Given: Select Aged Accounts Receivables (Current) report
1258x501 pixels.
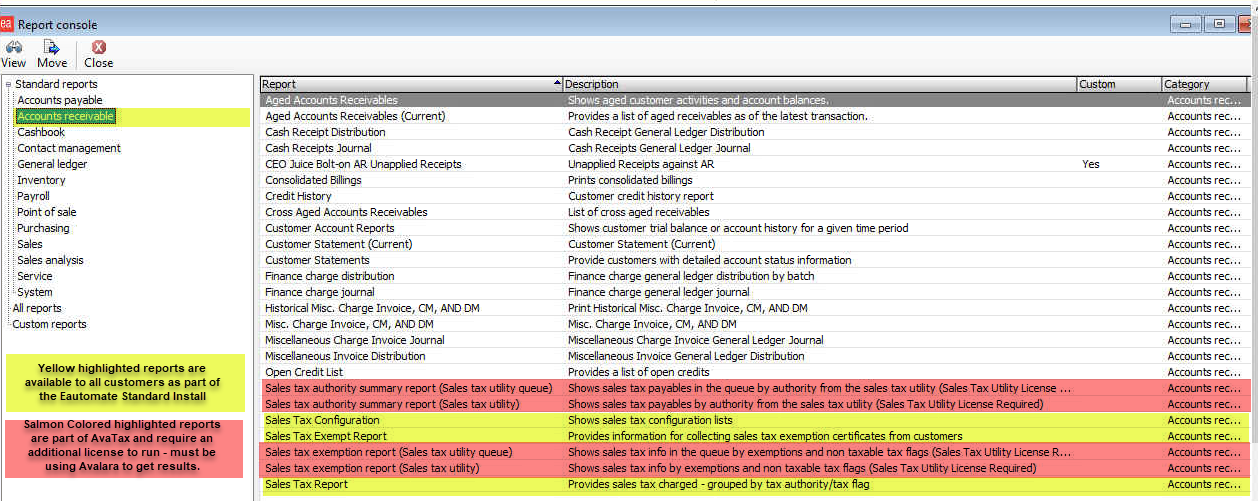Looking at the screenshot, I should click(x=755, y=116).
